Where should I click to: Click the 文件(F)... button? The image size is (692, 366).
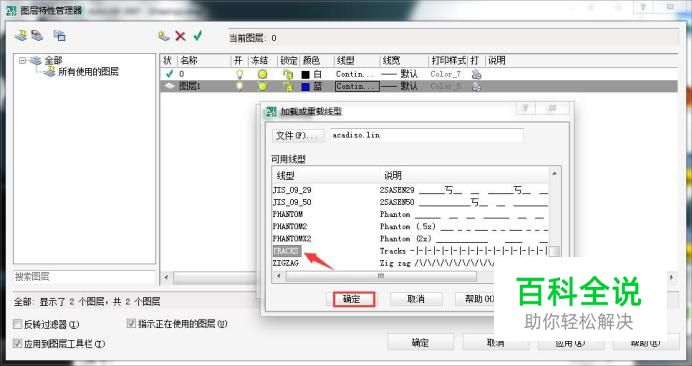(297, 136)
